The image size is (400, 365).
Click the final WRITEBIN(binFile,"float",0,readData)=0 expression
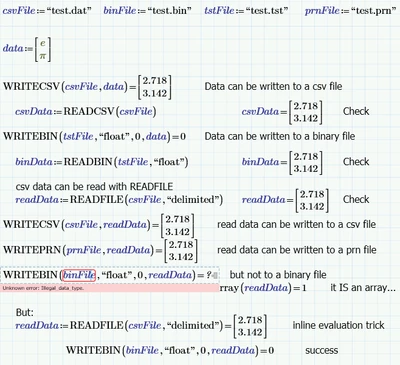(x=170, y=350)
